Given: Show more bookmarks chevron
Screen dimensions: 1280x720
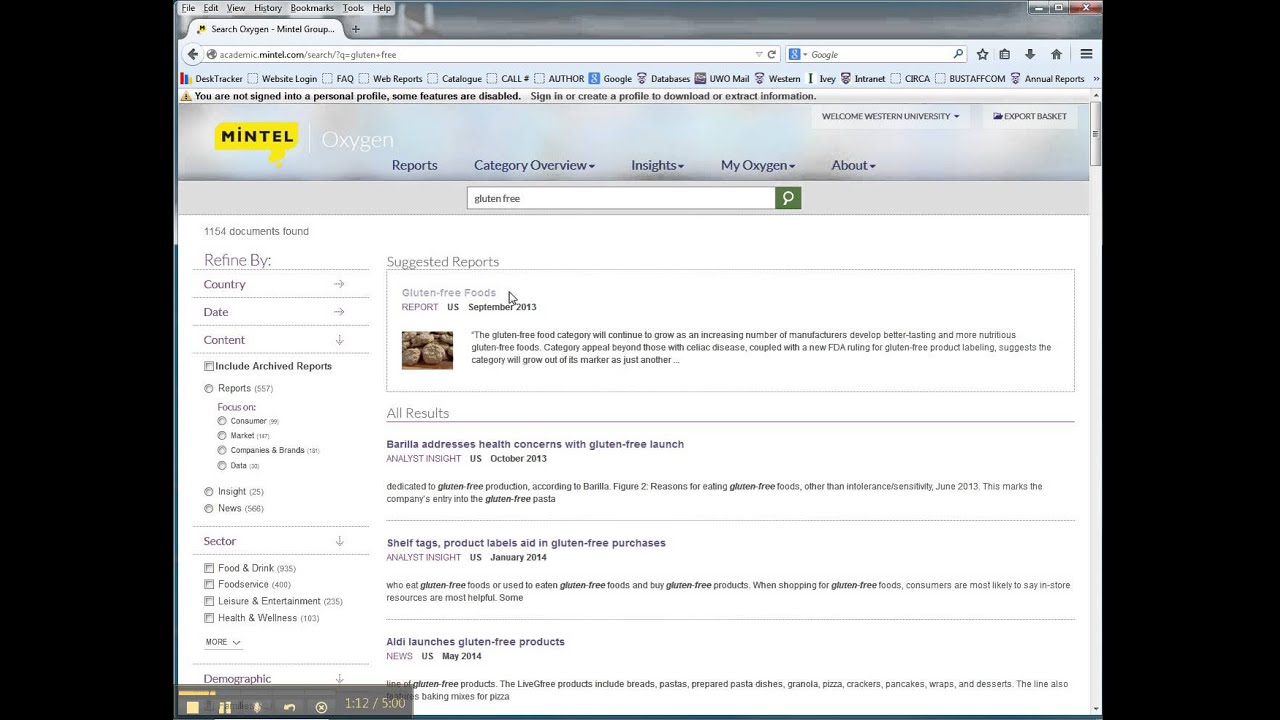Looking at the screenshot, I should [1096, 78].
